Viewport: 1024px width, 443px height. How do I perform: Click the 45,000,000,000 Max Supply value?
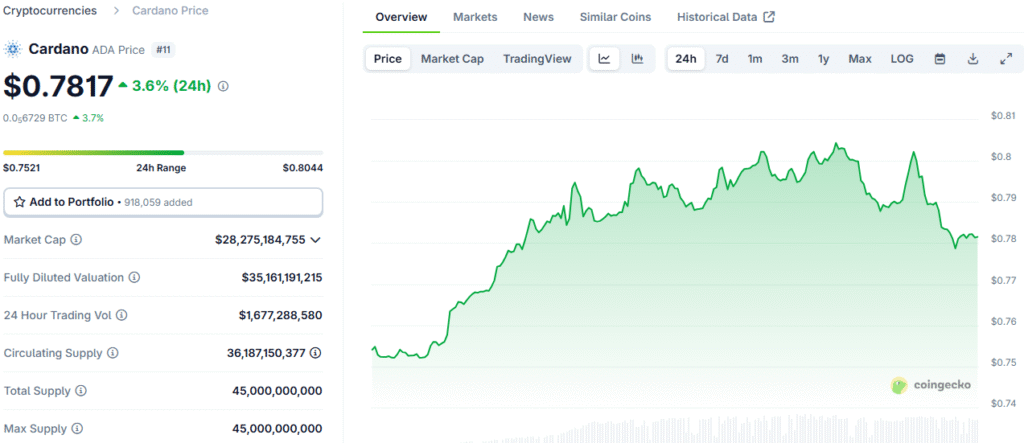(277, 429)
